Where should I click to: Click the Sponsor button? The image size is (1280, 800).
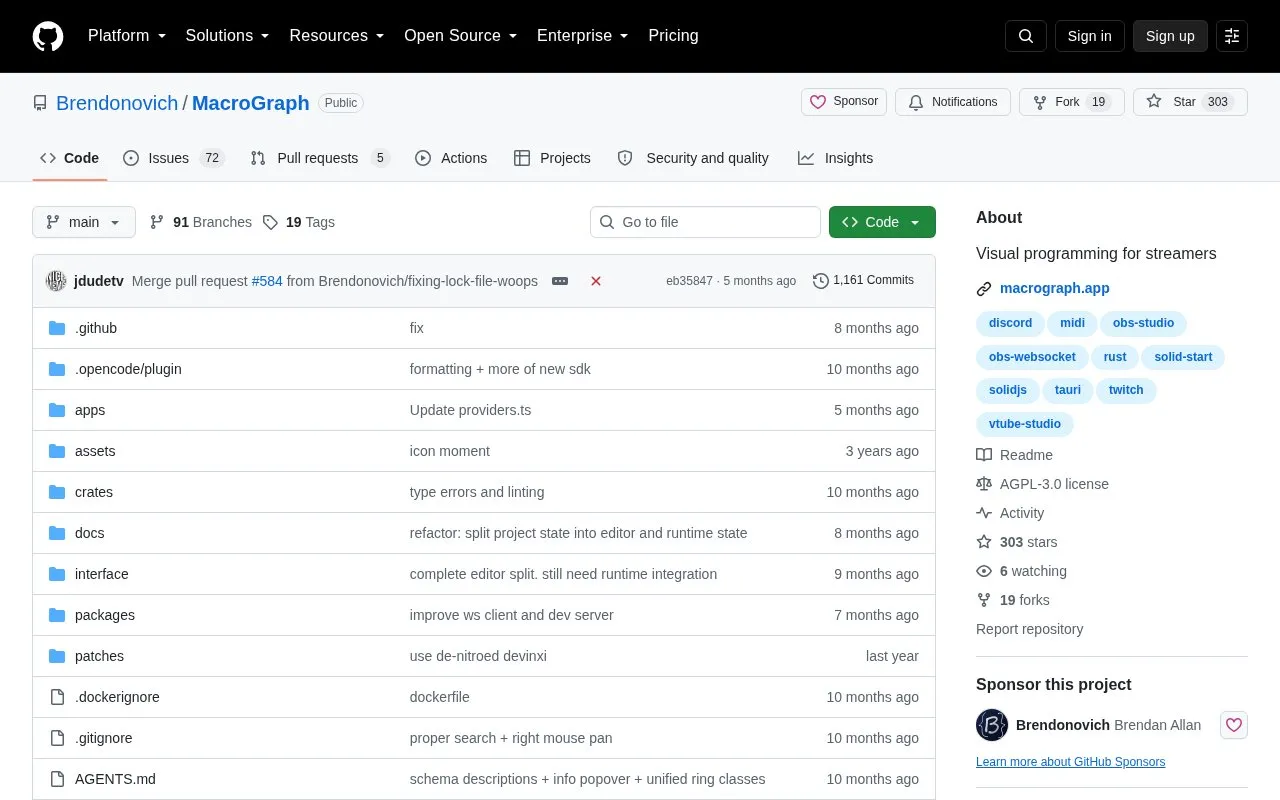[x=844, y=102]
